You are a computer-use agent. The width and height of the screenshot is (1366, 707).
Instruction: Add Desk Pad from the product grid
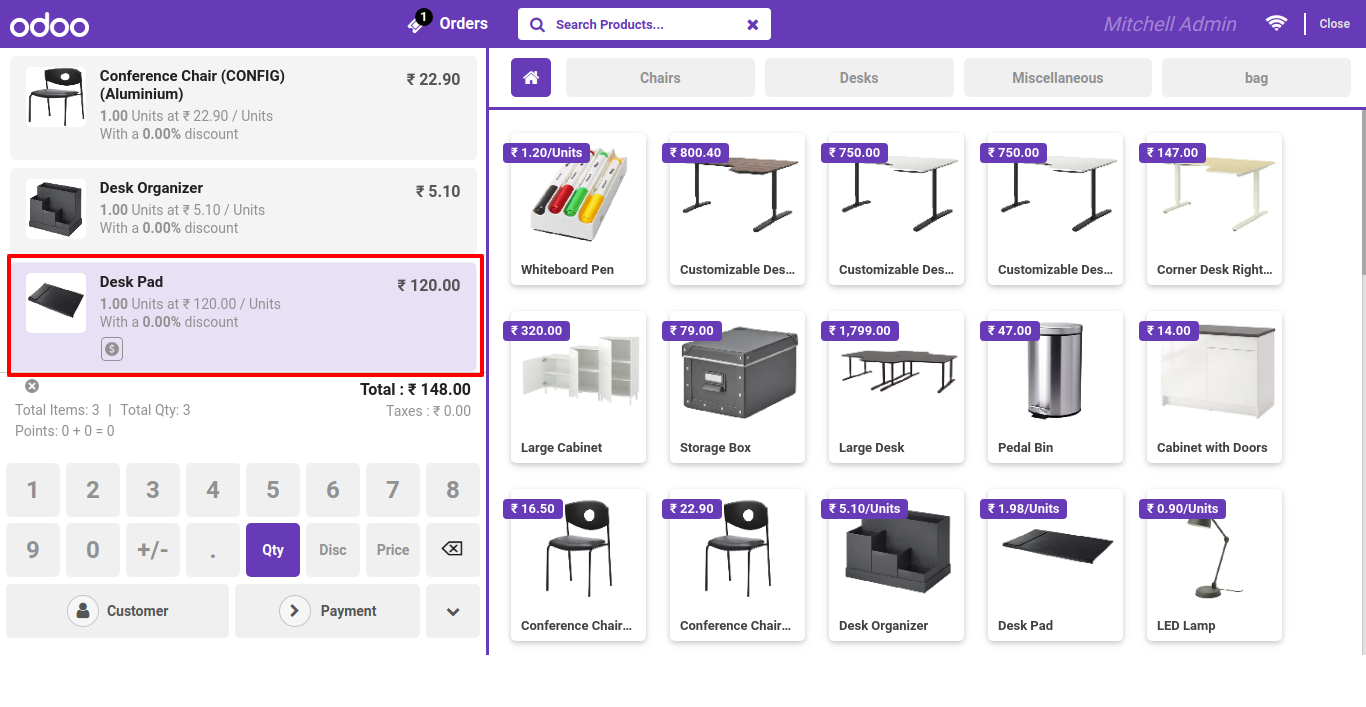pos(1055,565)
